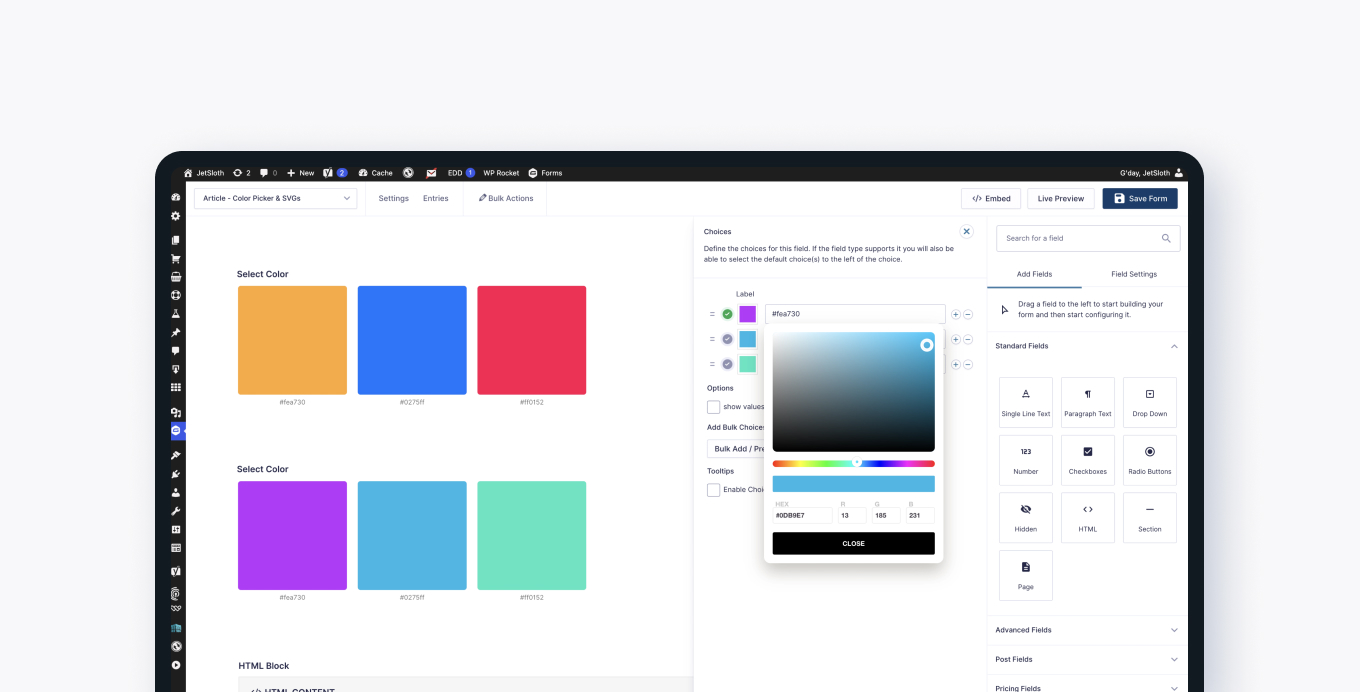This screenshot has height=692, width=1360.
Task: Click the Save Form button
Action: pyautogui.click(x=1140, y=199)
